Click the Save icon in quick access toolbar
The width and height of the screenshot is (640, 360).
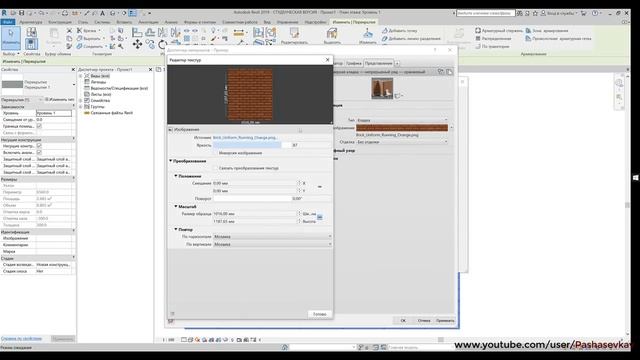[x=22, y=13]
